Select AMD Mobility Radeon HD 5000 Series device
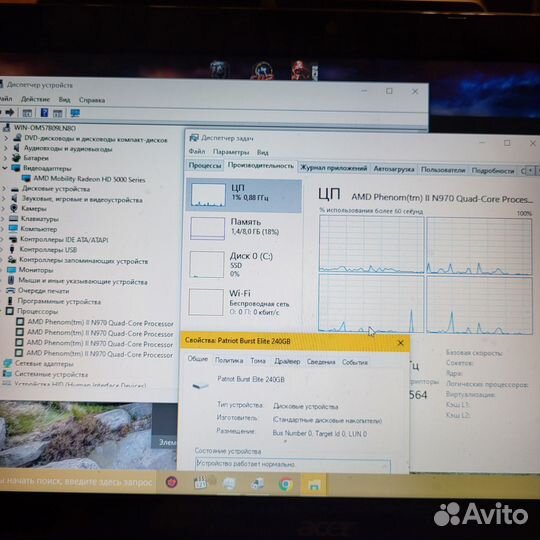540x540 pixels. click(89, 179)
